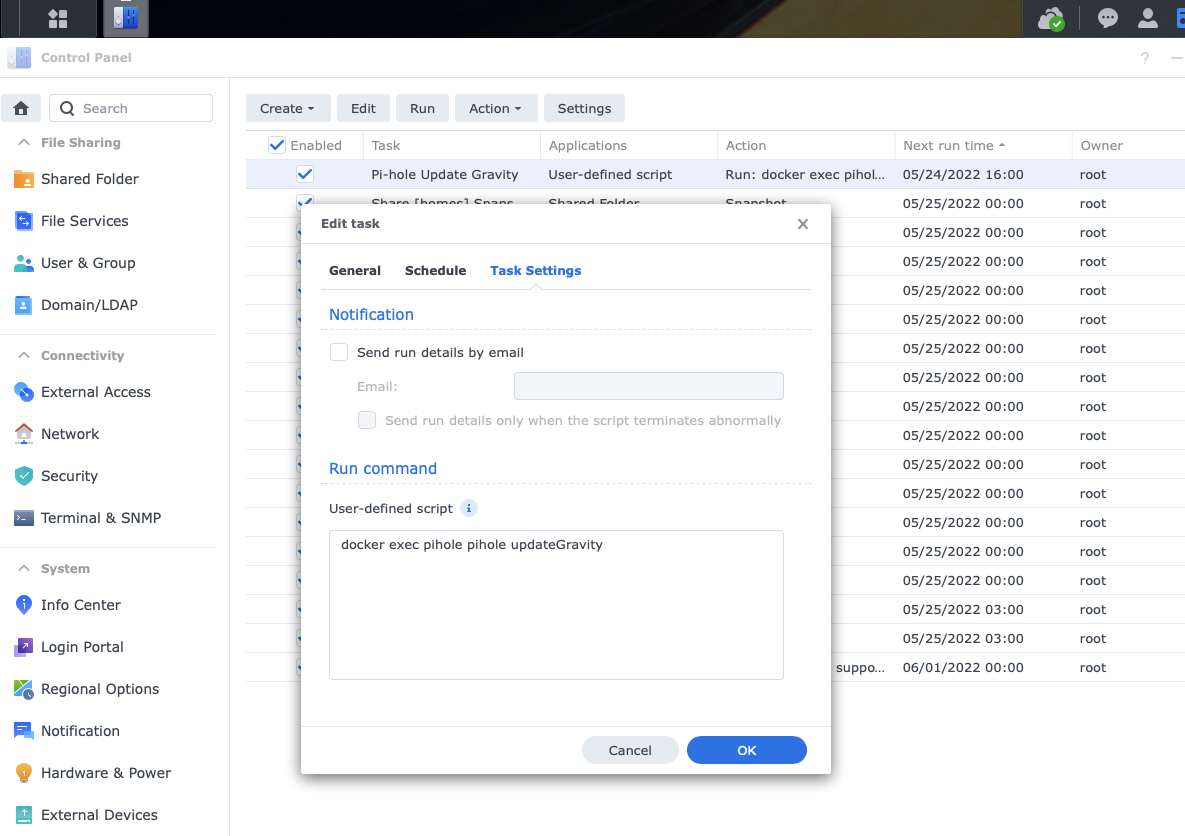Uncheck the Pi-hole Update Gravity task
This screenshot has width=1185, height=836.
[305, 174]
